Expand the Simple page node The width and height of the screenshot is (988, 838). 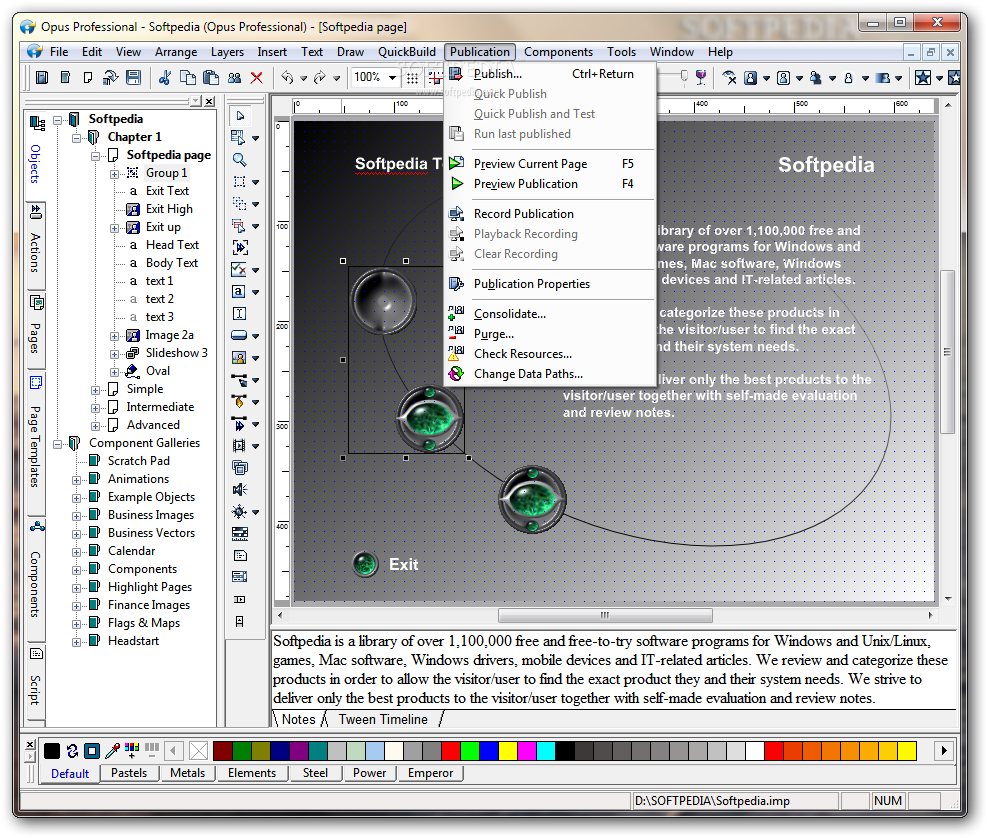96,390
